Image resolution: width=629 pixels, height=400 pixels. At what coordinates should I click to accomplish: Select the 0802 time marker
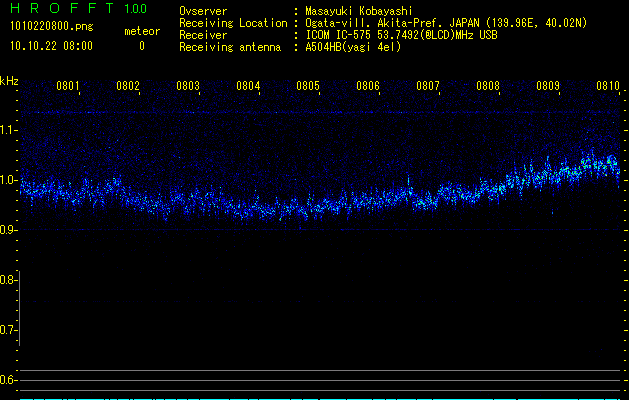coord(128,87)
